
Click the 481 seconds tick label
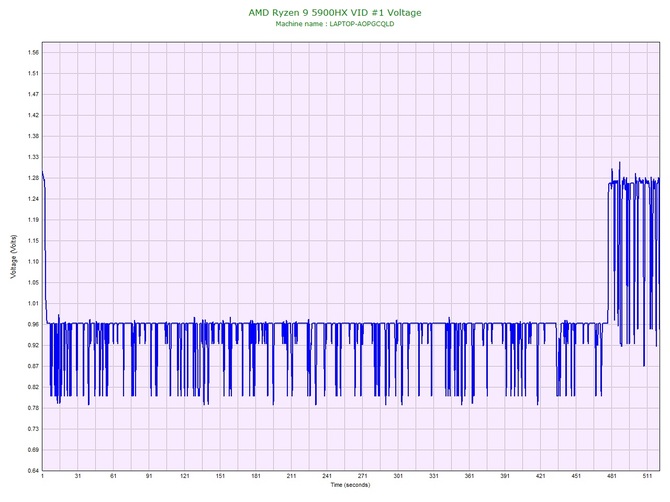coord(612,476)
